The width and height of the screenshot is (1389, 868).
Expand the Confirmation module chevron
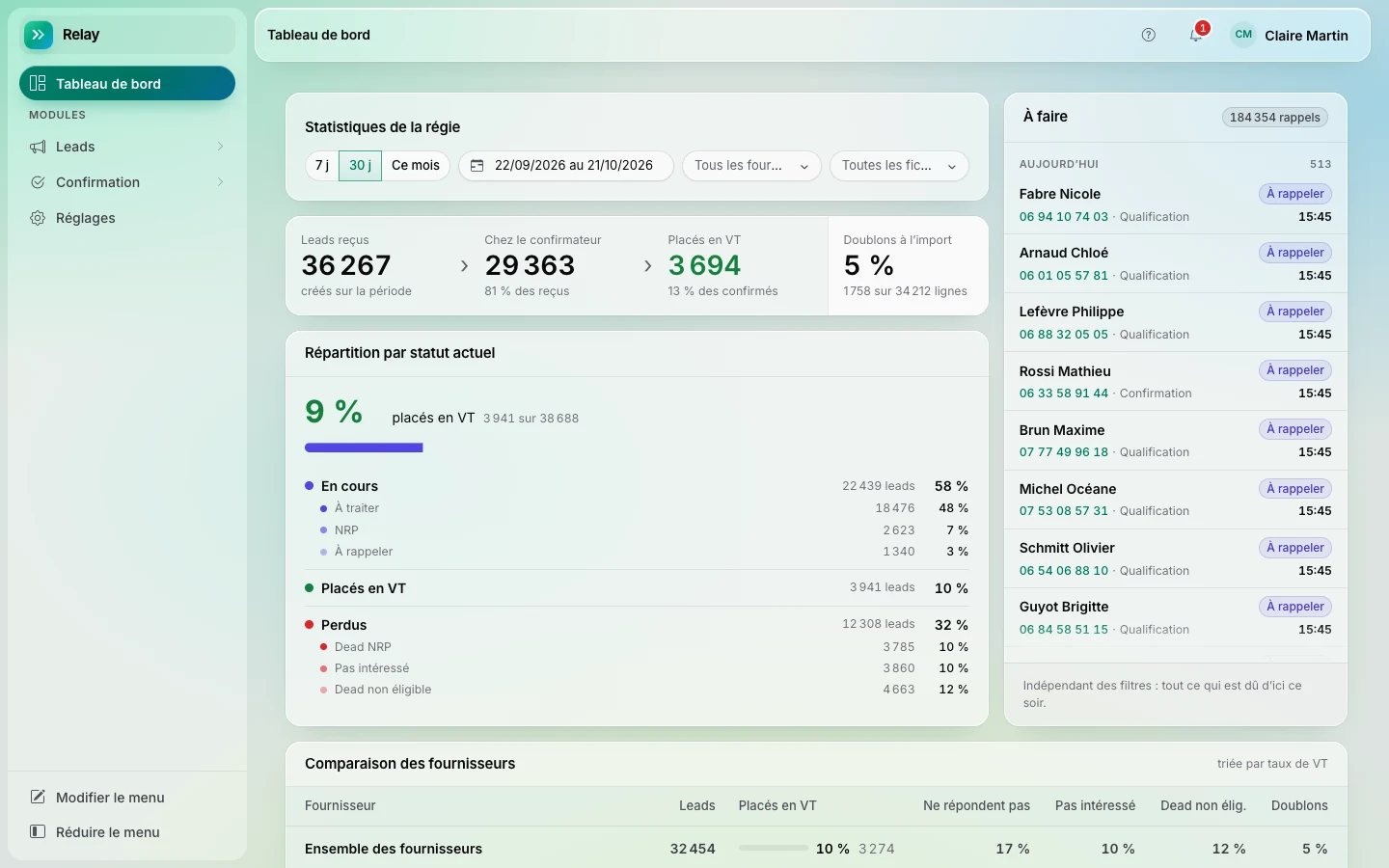[x=220, y=182]
